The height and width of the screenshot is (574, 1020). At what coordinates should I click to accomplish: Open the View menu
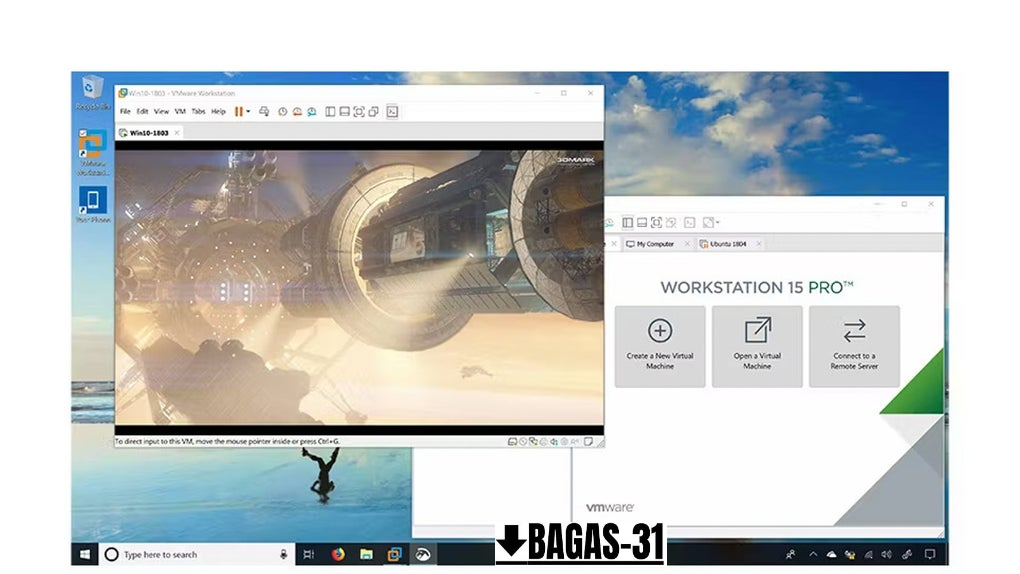[x=161, y=111]
